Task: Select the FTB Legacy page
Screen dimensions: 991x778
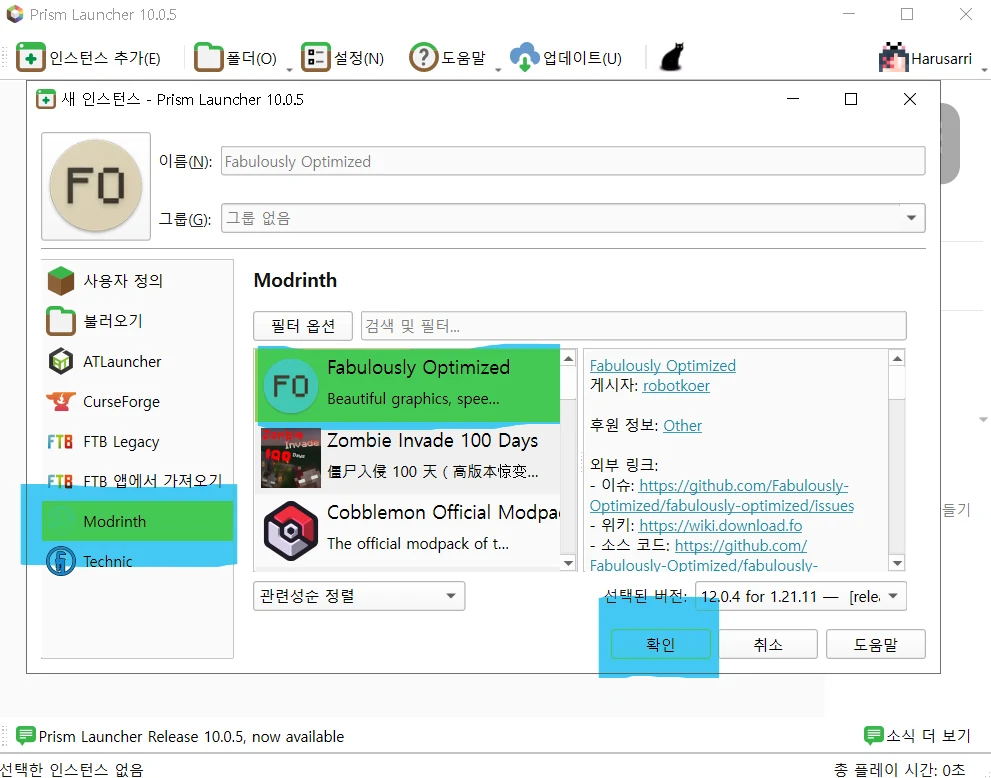Action: coord(137,441)
